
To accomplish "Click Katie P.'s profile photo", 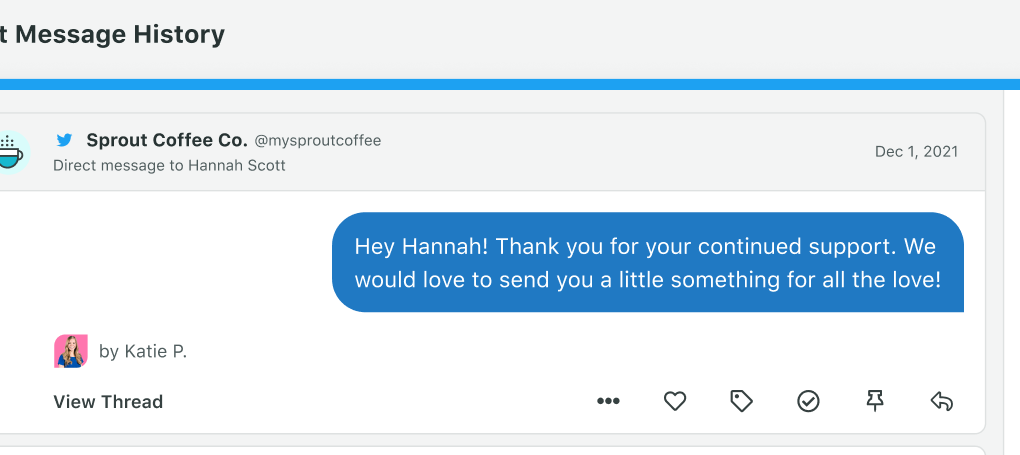I will 70,352.
